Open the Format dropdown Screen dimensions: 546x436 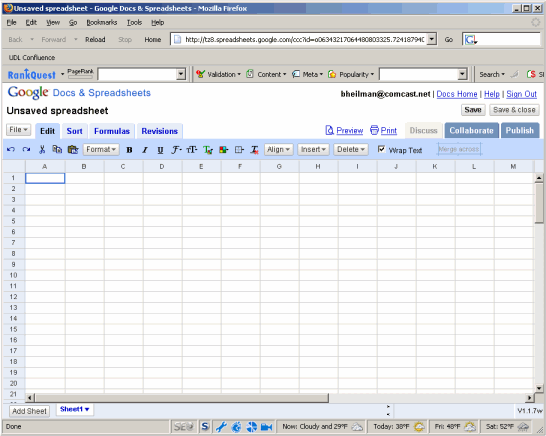point(101,149)
